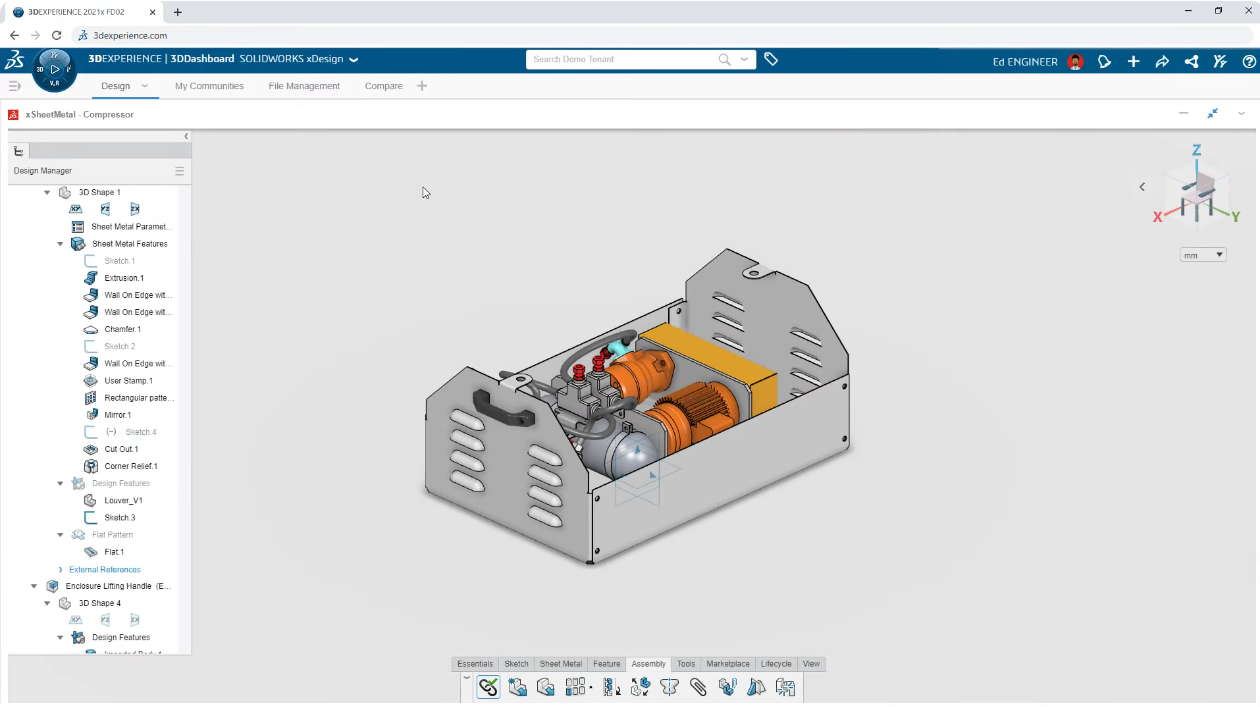Screen dimensions: 1260x707
Task: Select Extrusion.1 in the tree
Action: tap(124, 278)
